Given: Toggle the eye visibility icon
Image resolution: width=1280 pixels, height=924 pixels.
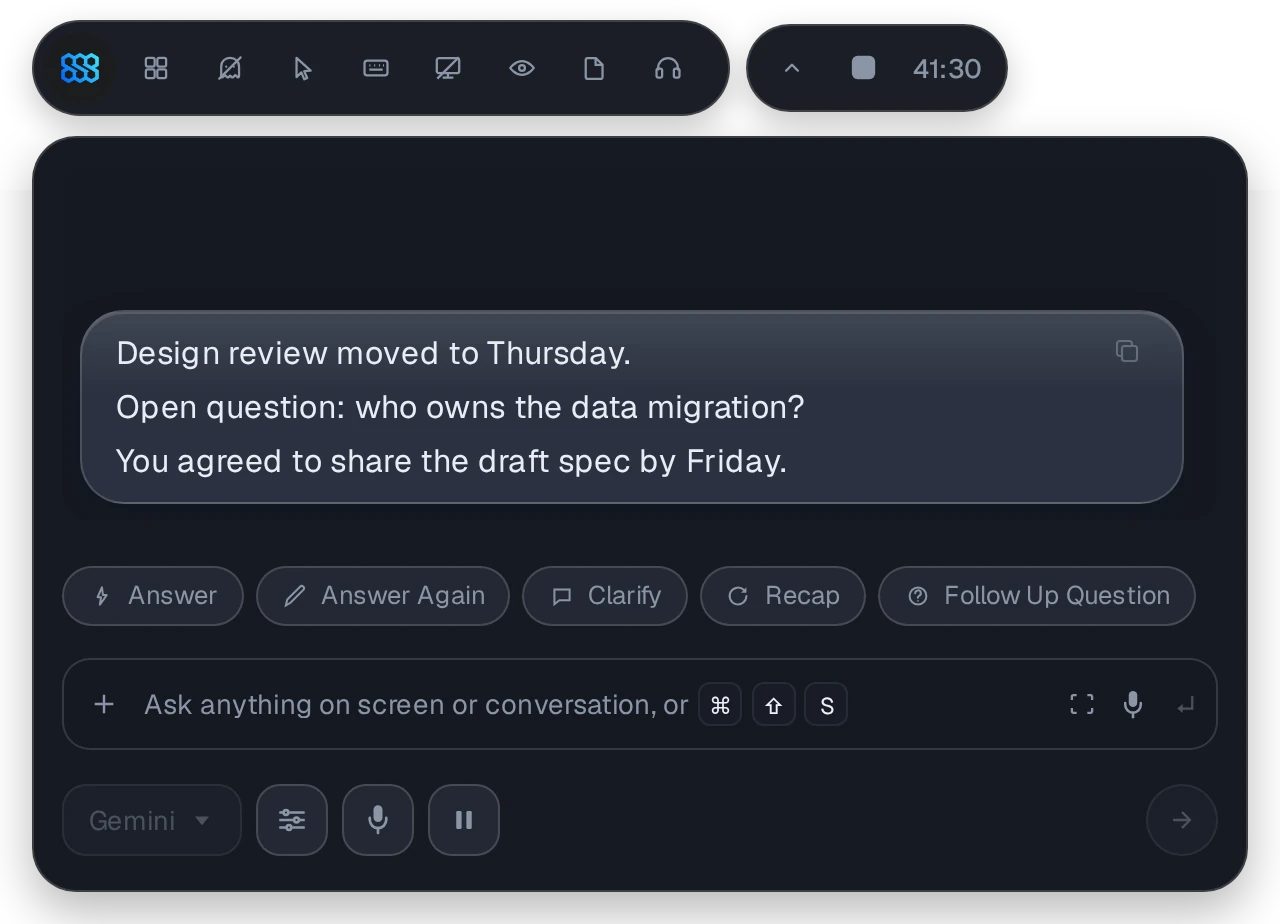Looking at the screenshot, I should pos(522,68).
